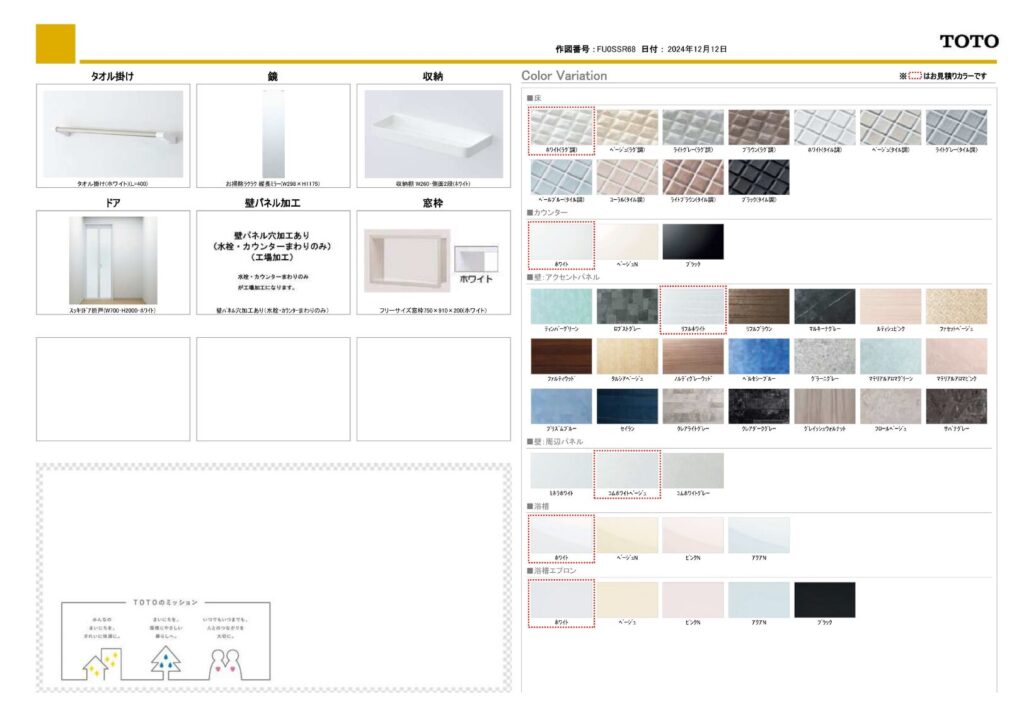The height and width of the screenshot is (709, 1024).
Task: Click the water drop tree icon in the mission graphic
Action: click(x=166, y=661)
